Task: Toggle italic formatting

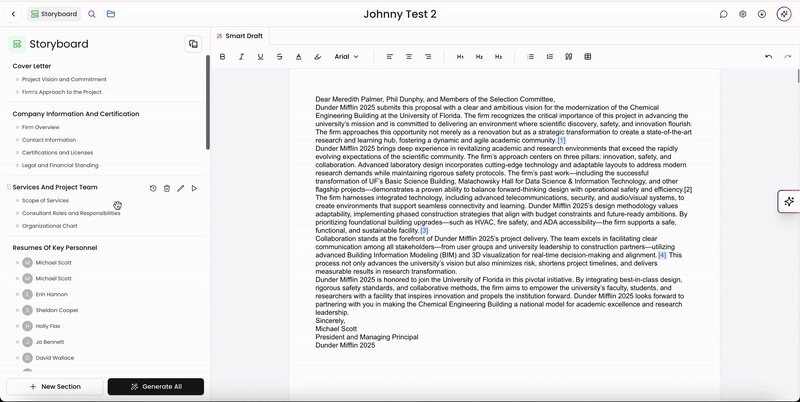Action: click(x=241, y=57)
